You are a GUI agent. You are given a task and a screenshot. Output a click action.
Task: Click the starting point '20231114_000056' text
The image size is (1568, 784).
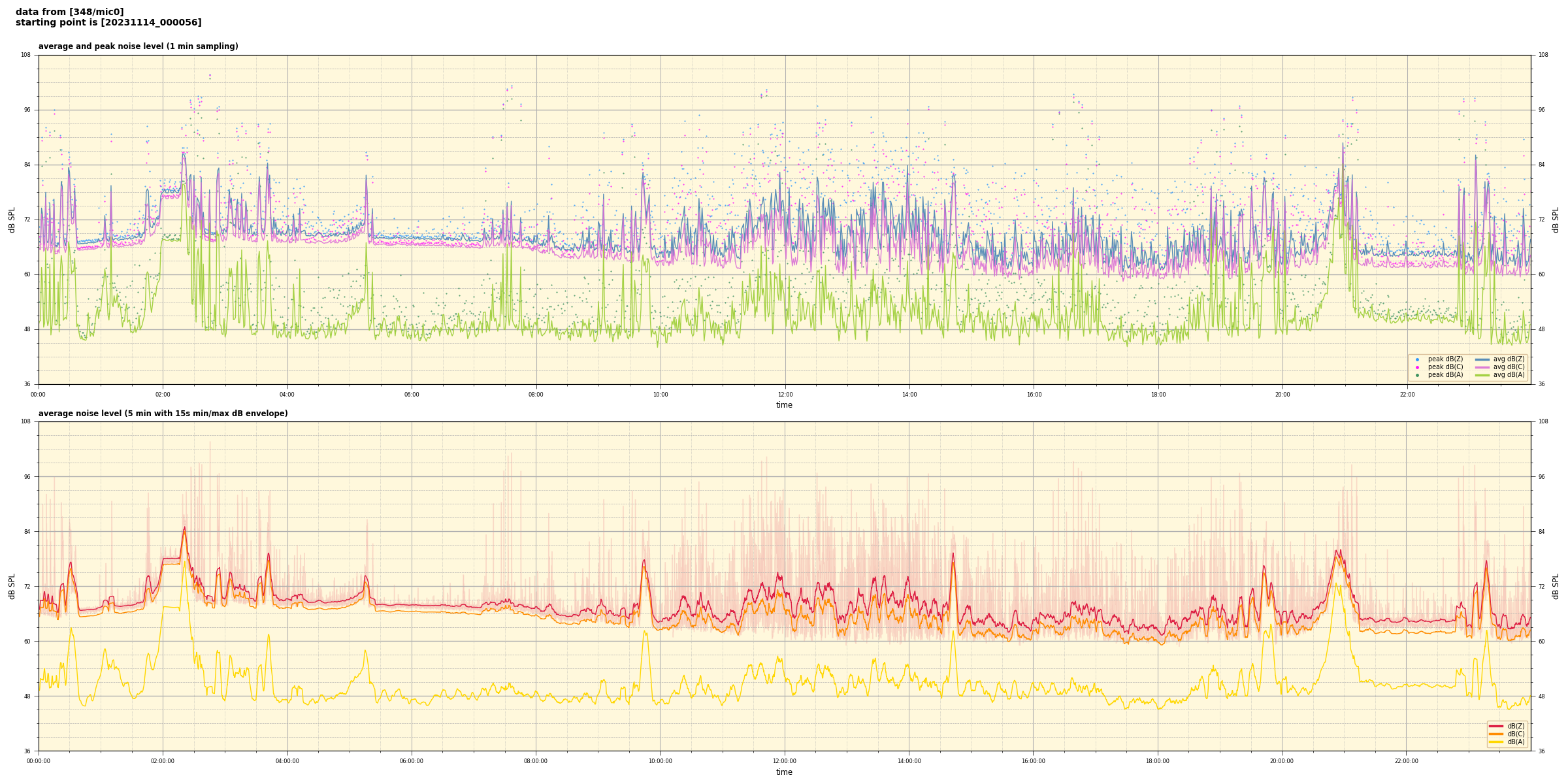(x=151, y=23)
